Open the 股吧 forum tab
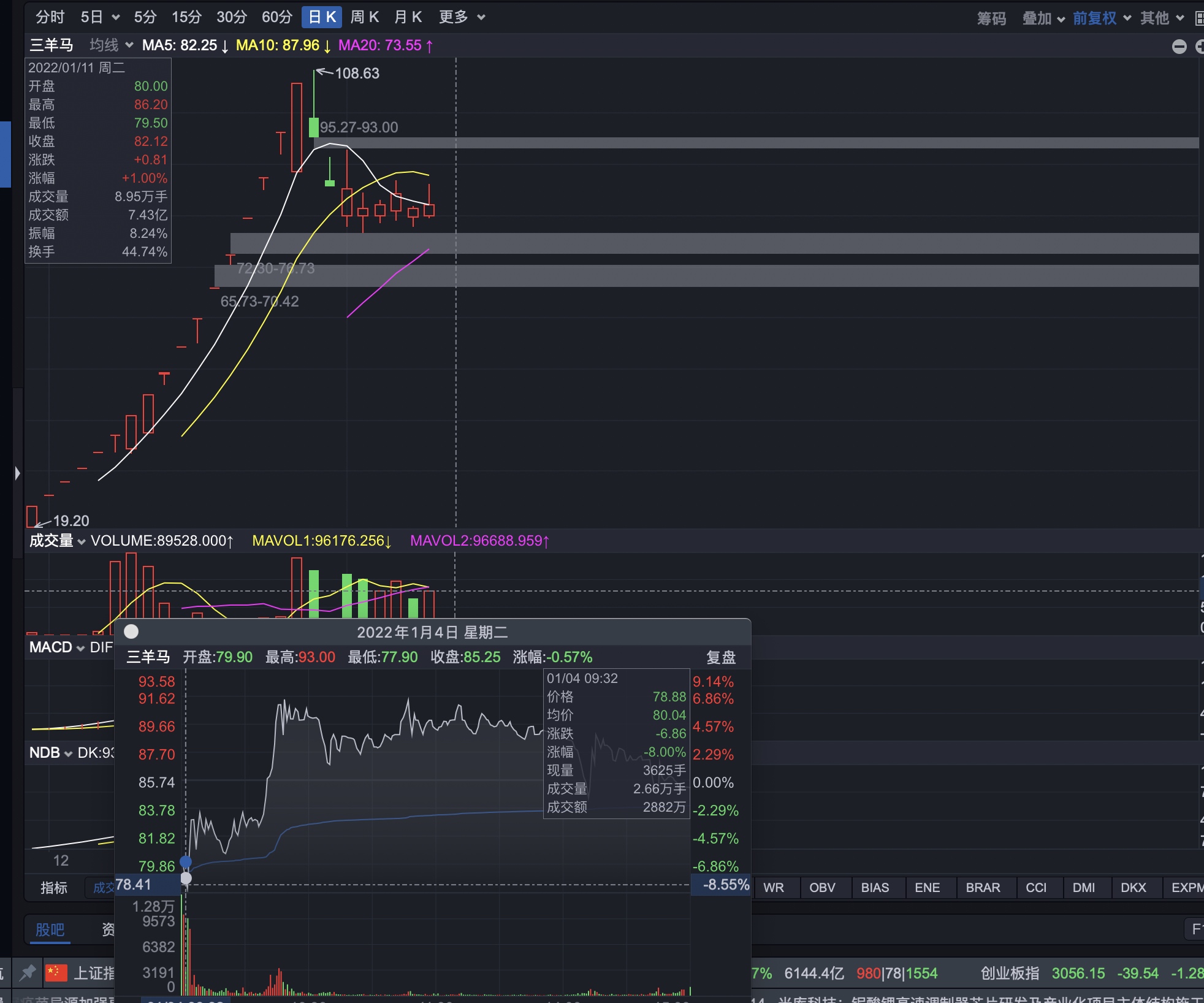Screen dimensions: 1204x1003 [50, 929]
